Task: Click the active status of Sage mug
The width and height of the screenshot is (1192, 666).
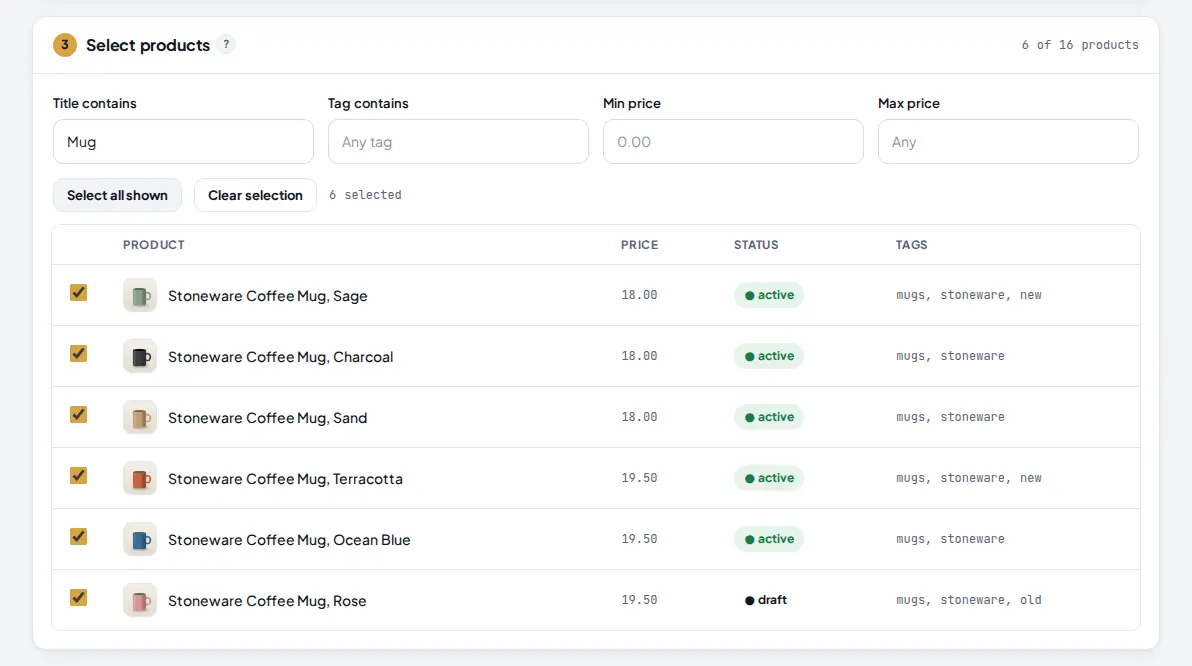Action: [x=769, y=295]
